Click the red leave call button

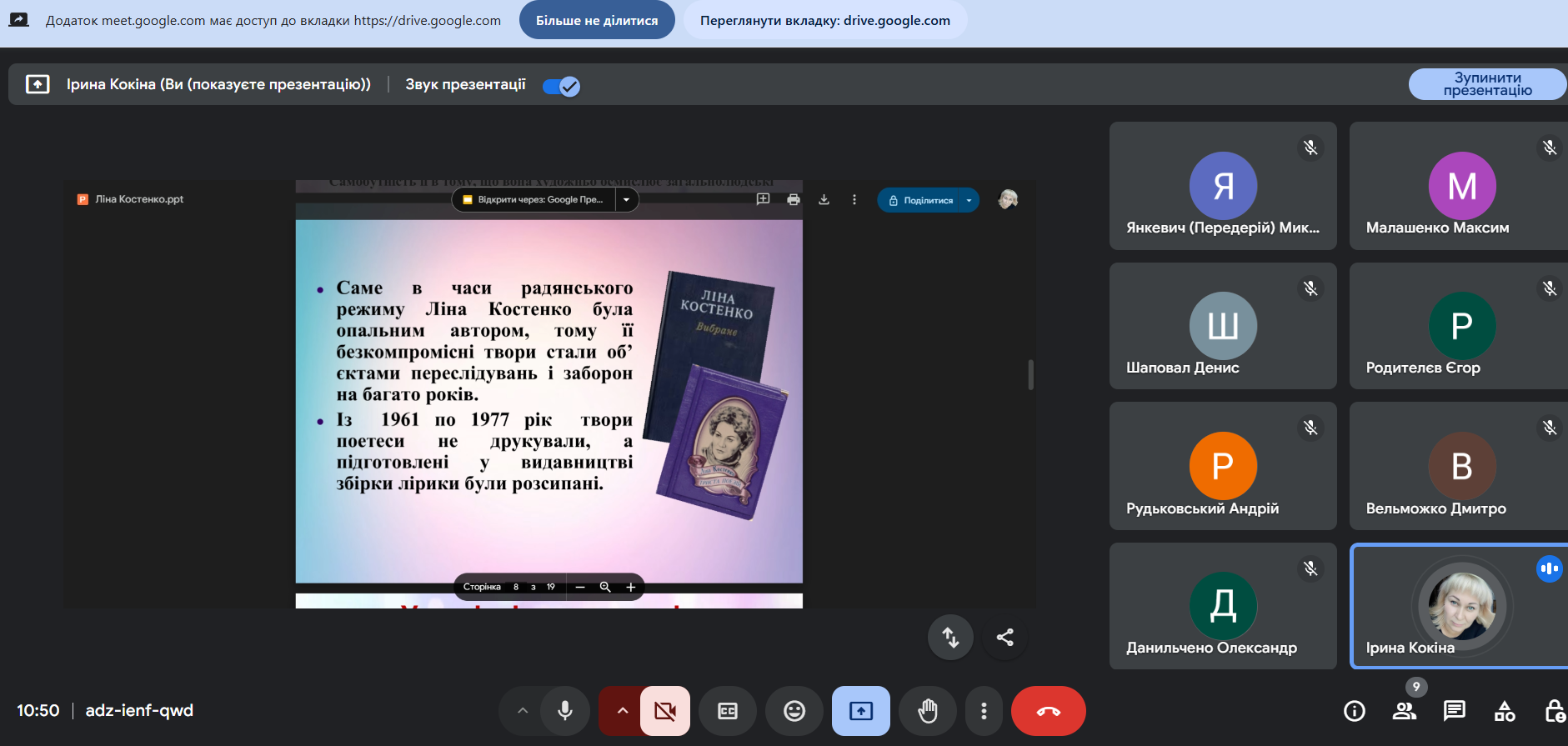pyautogui.click(x=1048, y=711)
